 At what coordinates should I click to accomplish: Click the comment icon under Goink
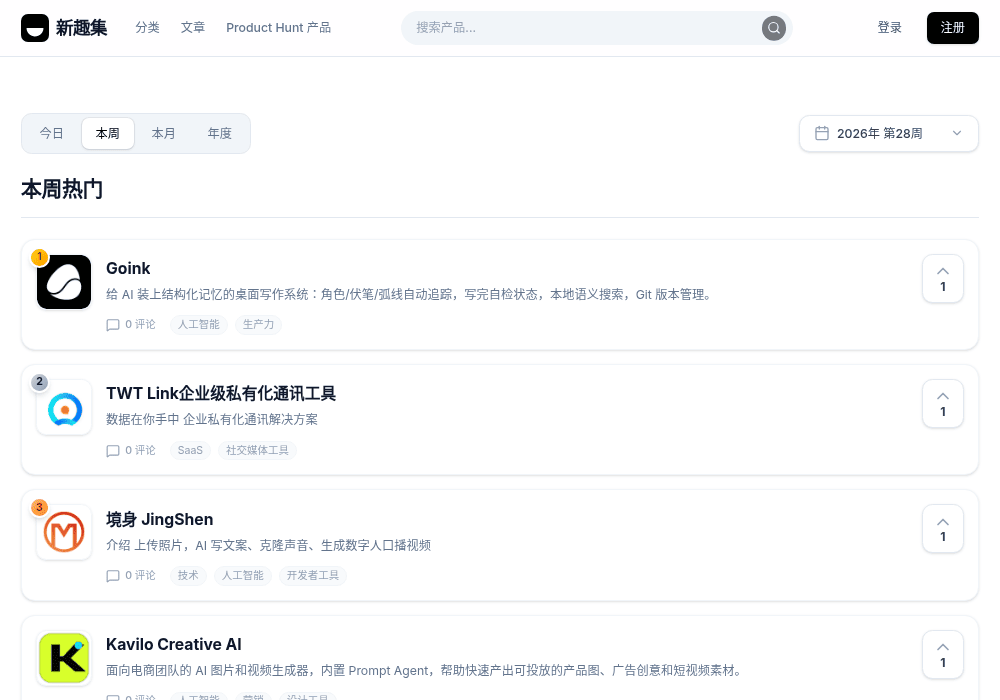[113, 325]
